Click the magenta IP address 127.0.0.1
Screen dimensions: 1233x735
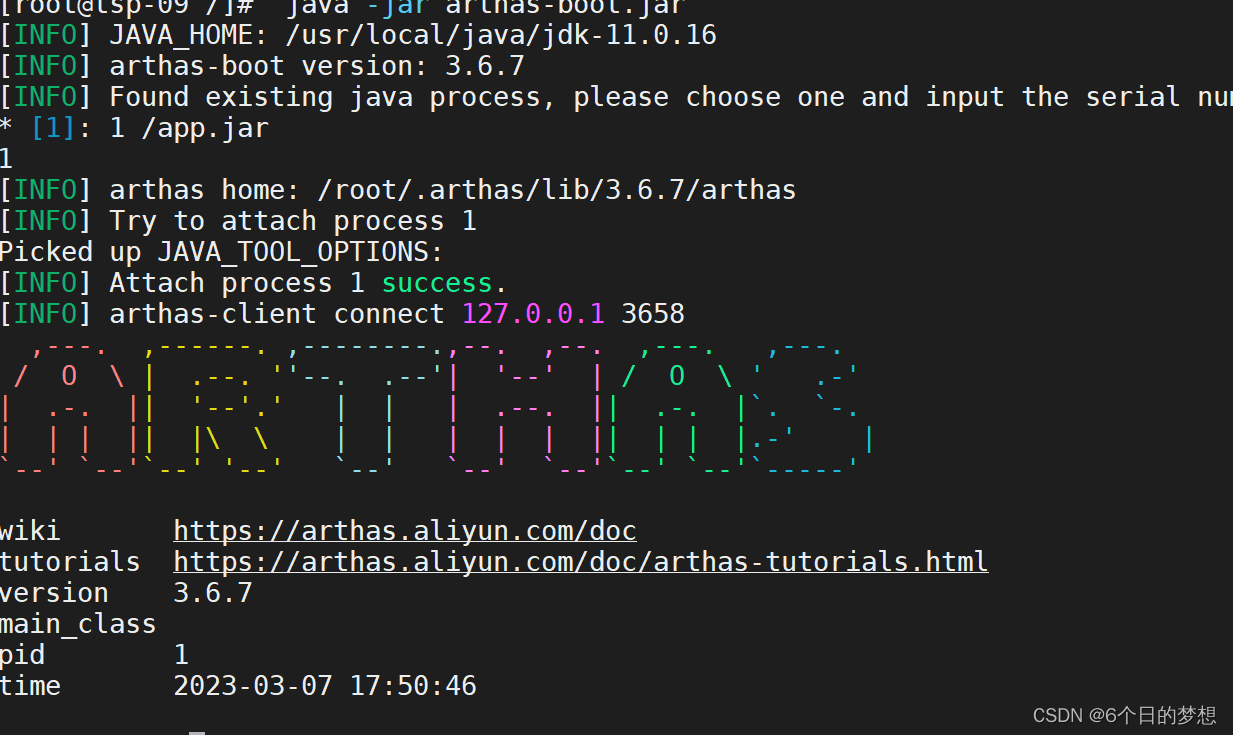pos(533,315)
